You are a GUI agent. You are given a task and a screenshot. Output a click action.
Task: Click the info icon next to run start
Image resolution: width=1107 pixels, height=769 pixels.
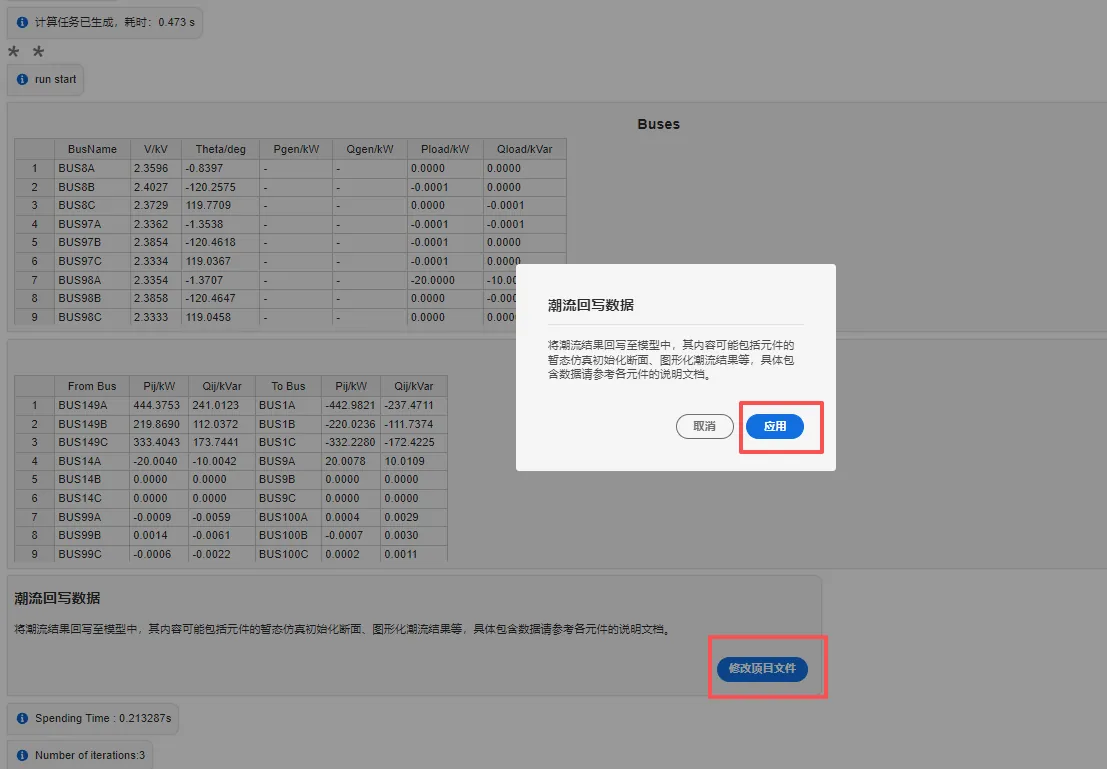(x=22, y=79)
